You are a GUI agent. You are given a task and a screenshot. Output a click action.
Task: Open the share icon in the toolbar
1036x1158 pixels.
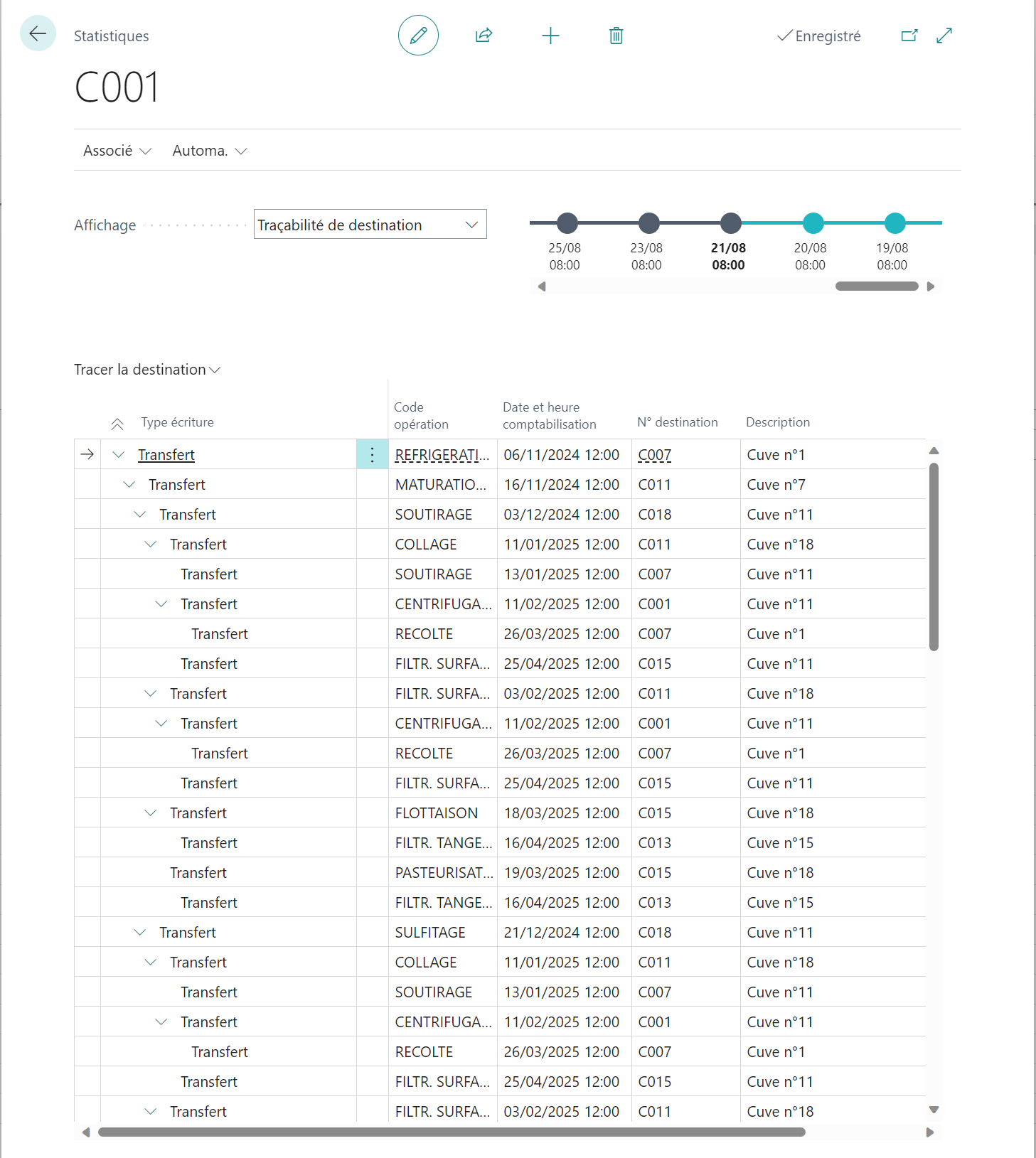(484, 36)
